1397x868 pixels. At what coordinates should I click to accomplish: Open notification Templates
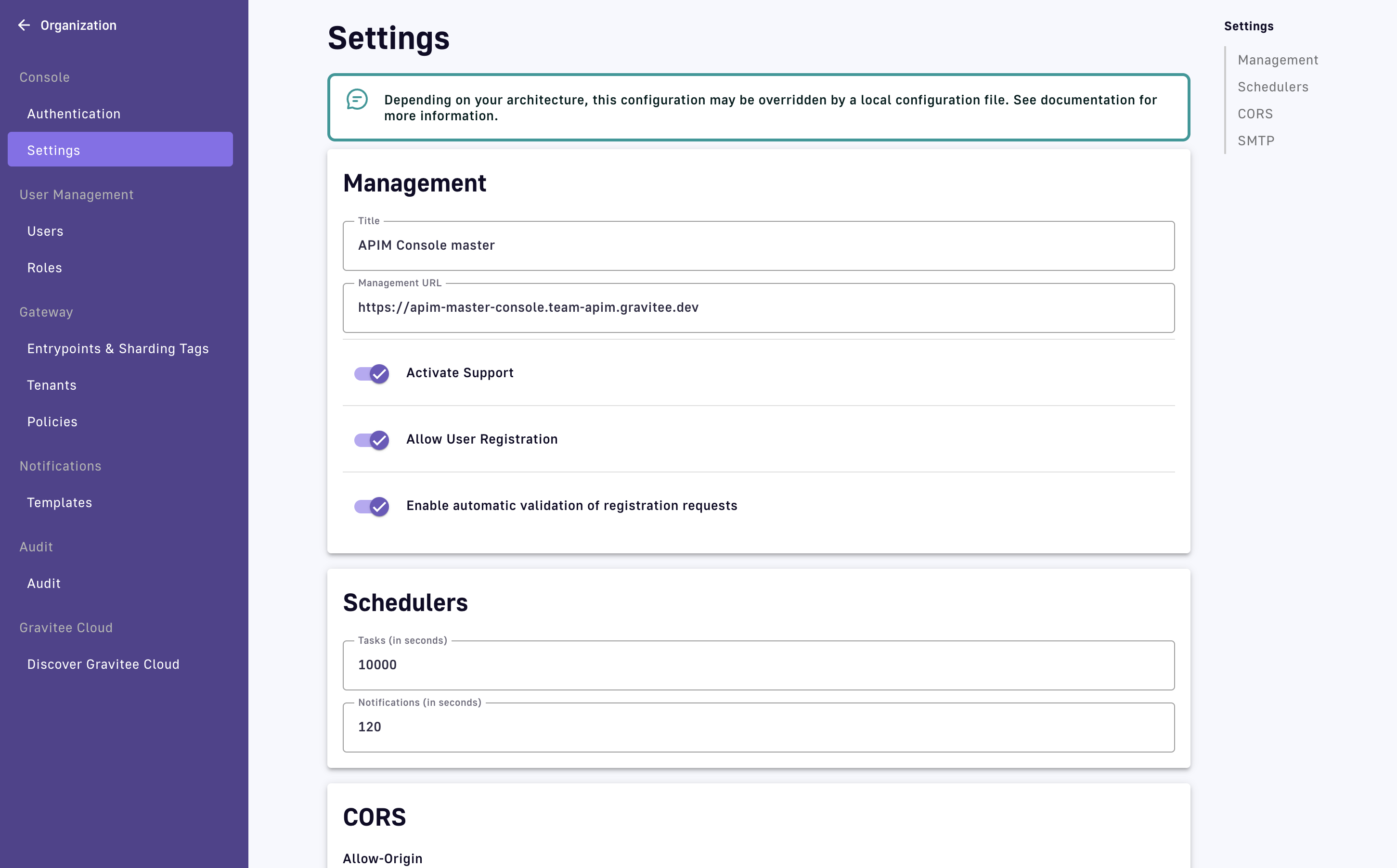59,502
